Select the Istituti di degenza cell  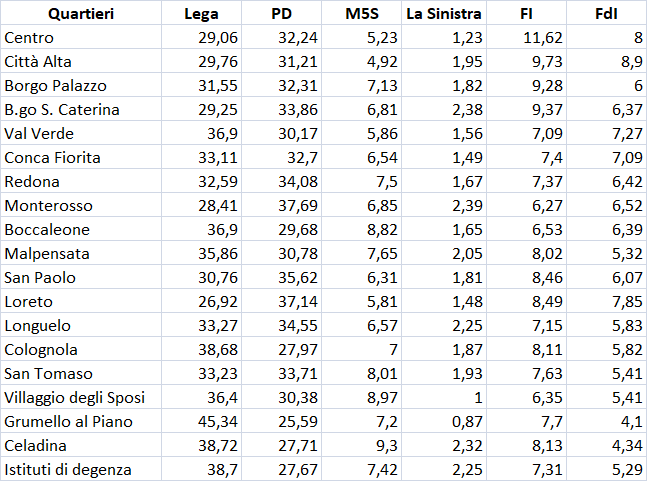coord(68,470)
